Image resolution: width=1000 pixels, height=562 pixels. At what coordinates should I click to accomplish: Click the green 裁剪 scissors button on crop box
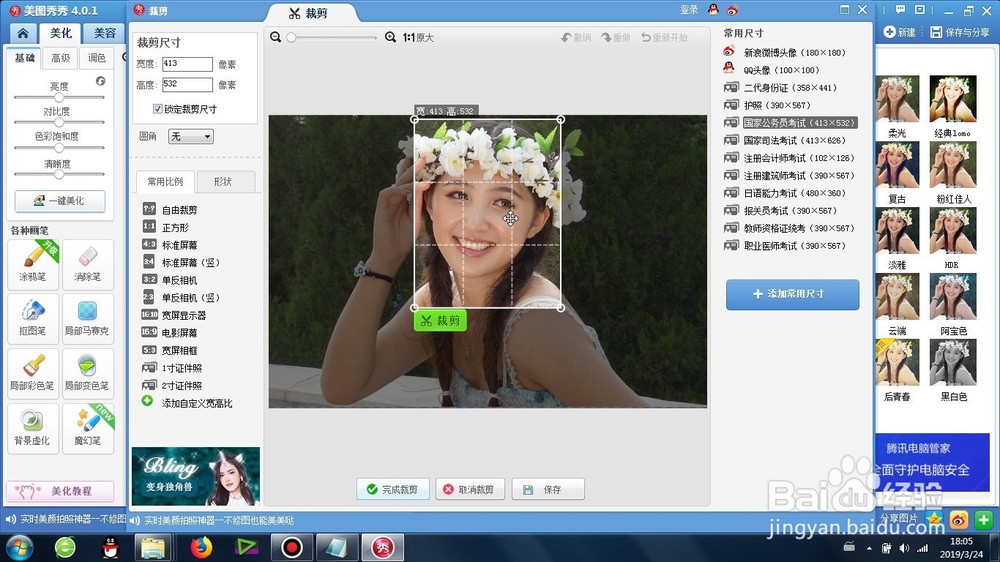tap(440, 320)
